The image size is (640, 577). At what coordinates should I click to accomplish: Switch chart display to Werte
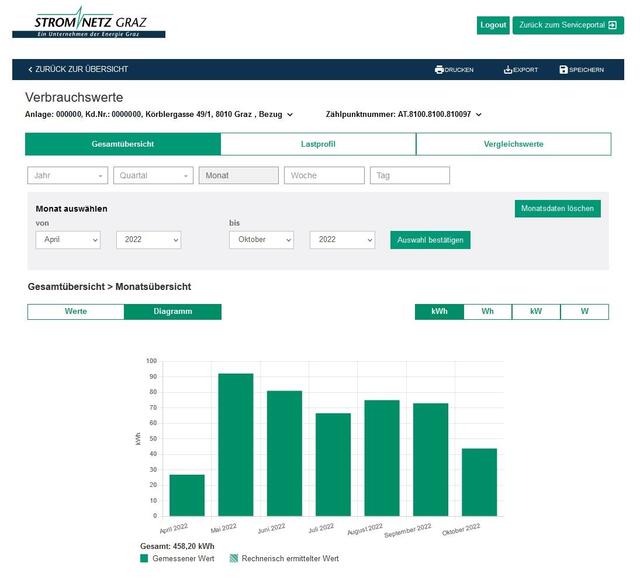coord(76,312)
